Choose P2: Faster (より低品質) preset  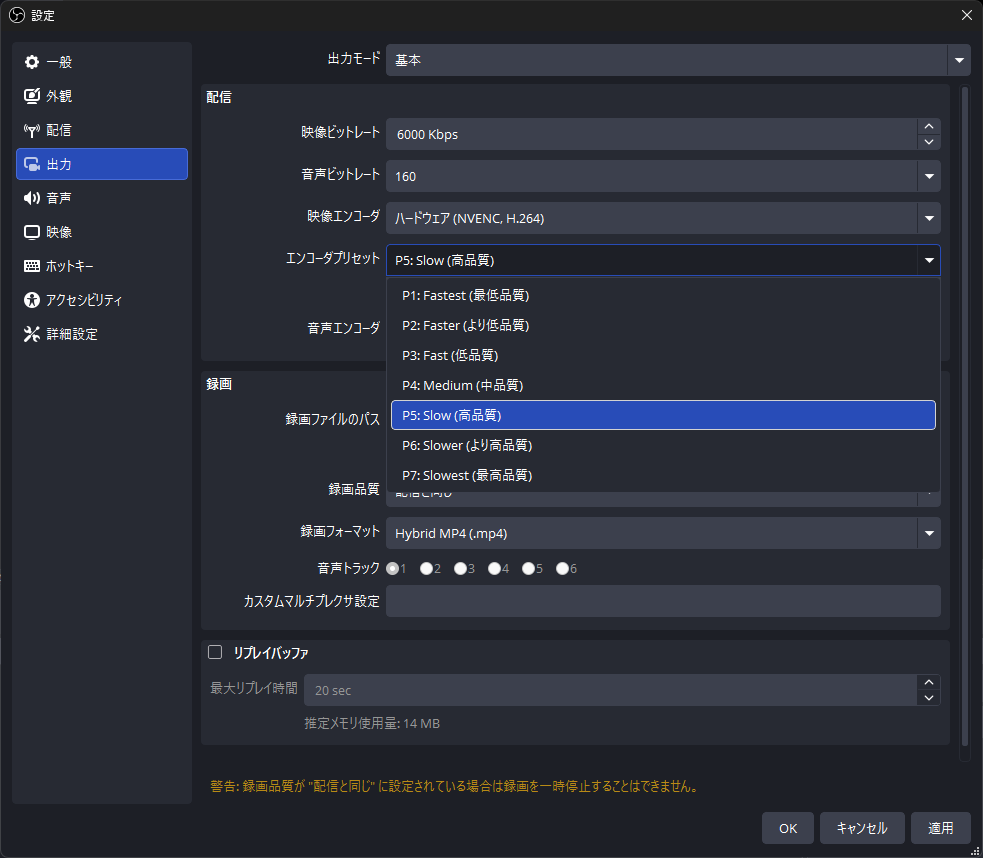tap(663, 325)
